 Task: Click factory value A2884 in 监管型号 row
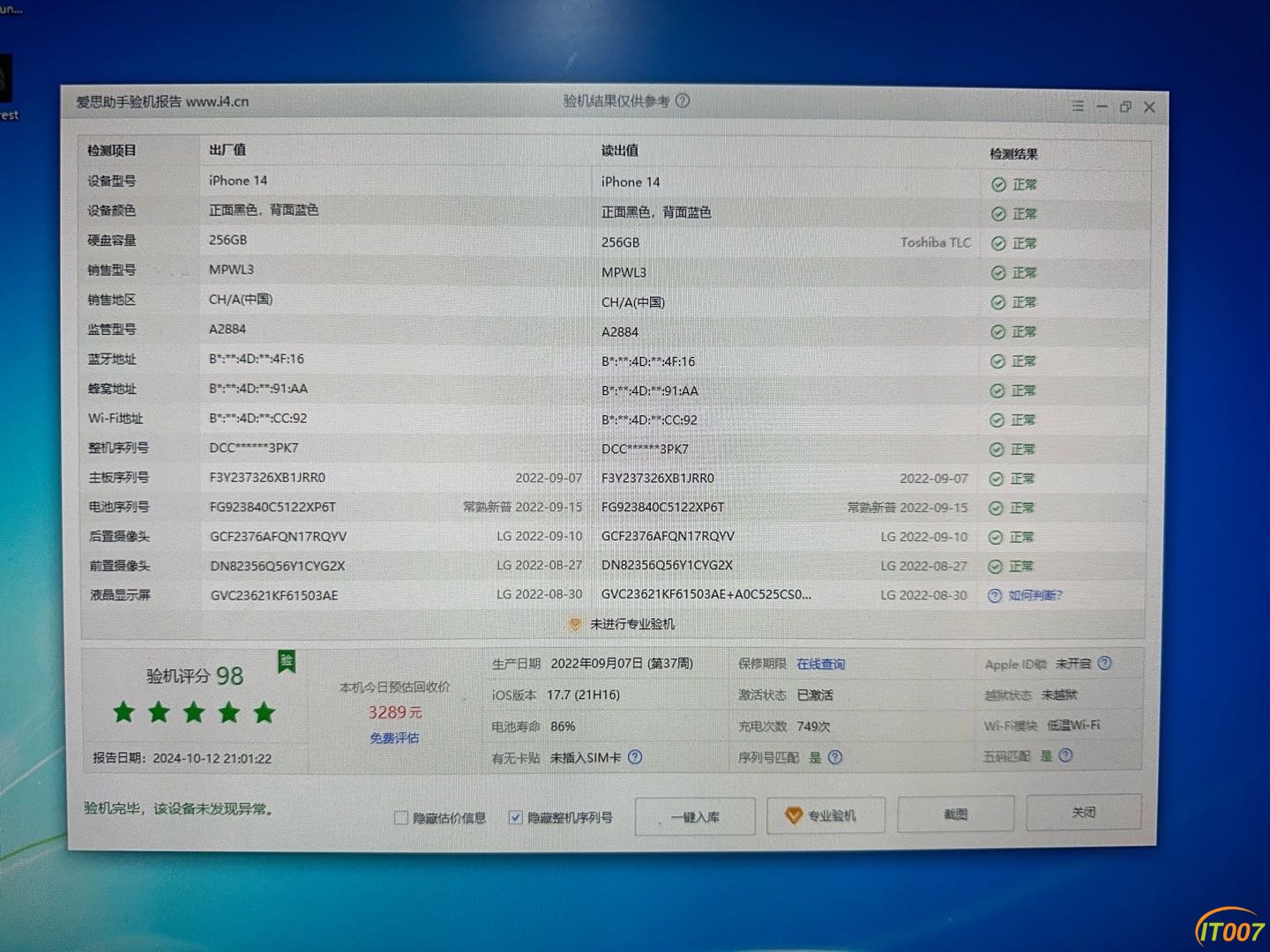click(x=228, y=329)
